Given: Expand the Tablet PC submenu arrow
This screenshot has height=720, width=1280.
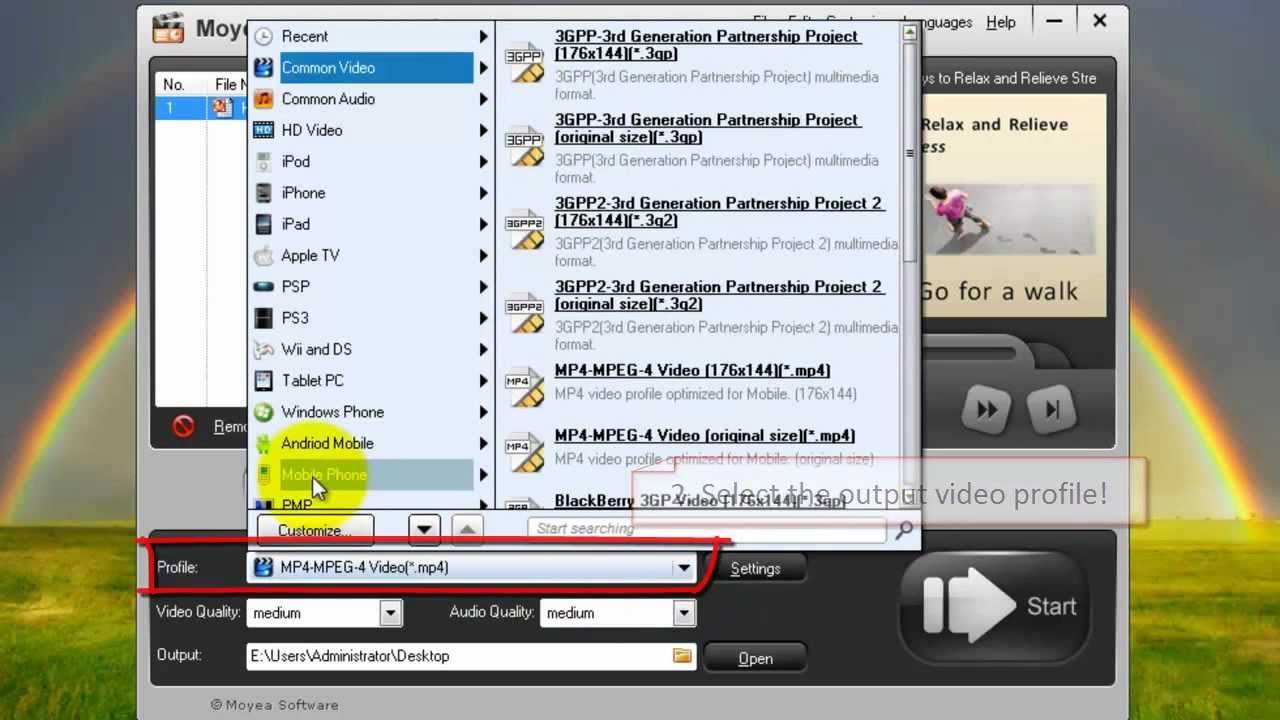Looking at the screenshot, I should tap(483, 381).
